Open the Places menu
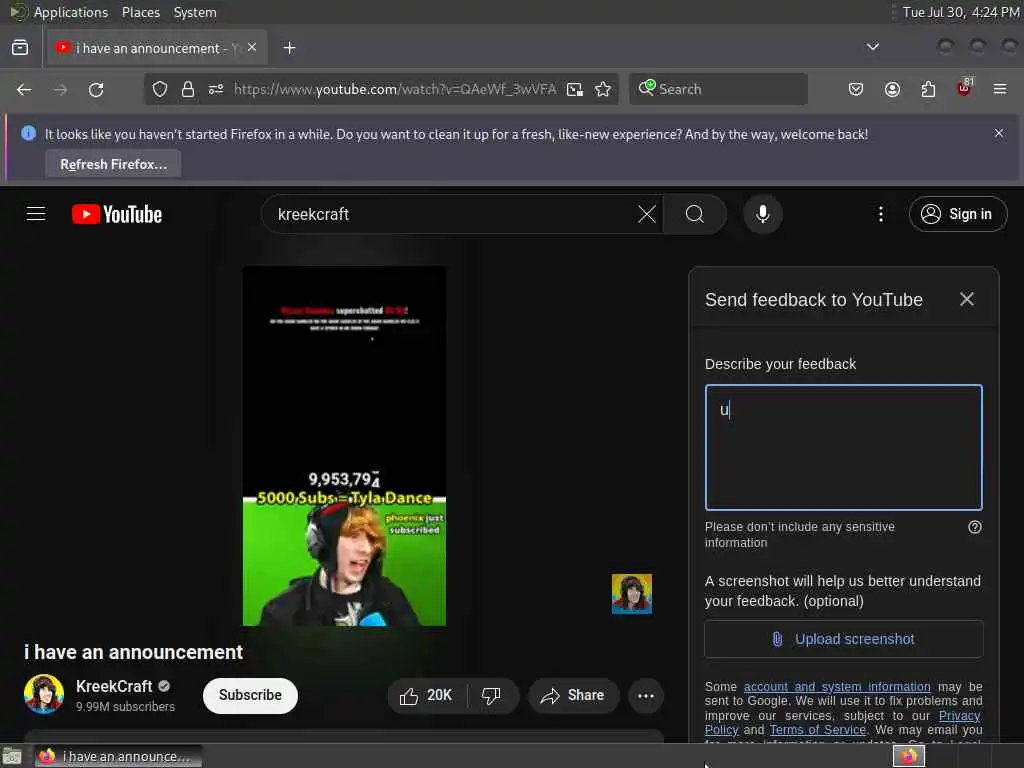Viewport: 1024px width, 768px height. pos(141,12)
